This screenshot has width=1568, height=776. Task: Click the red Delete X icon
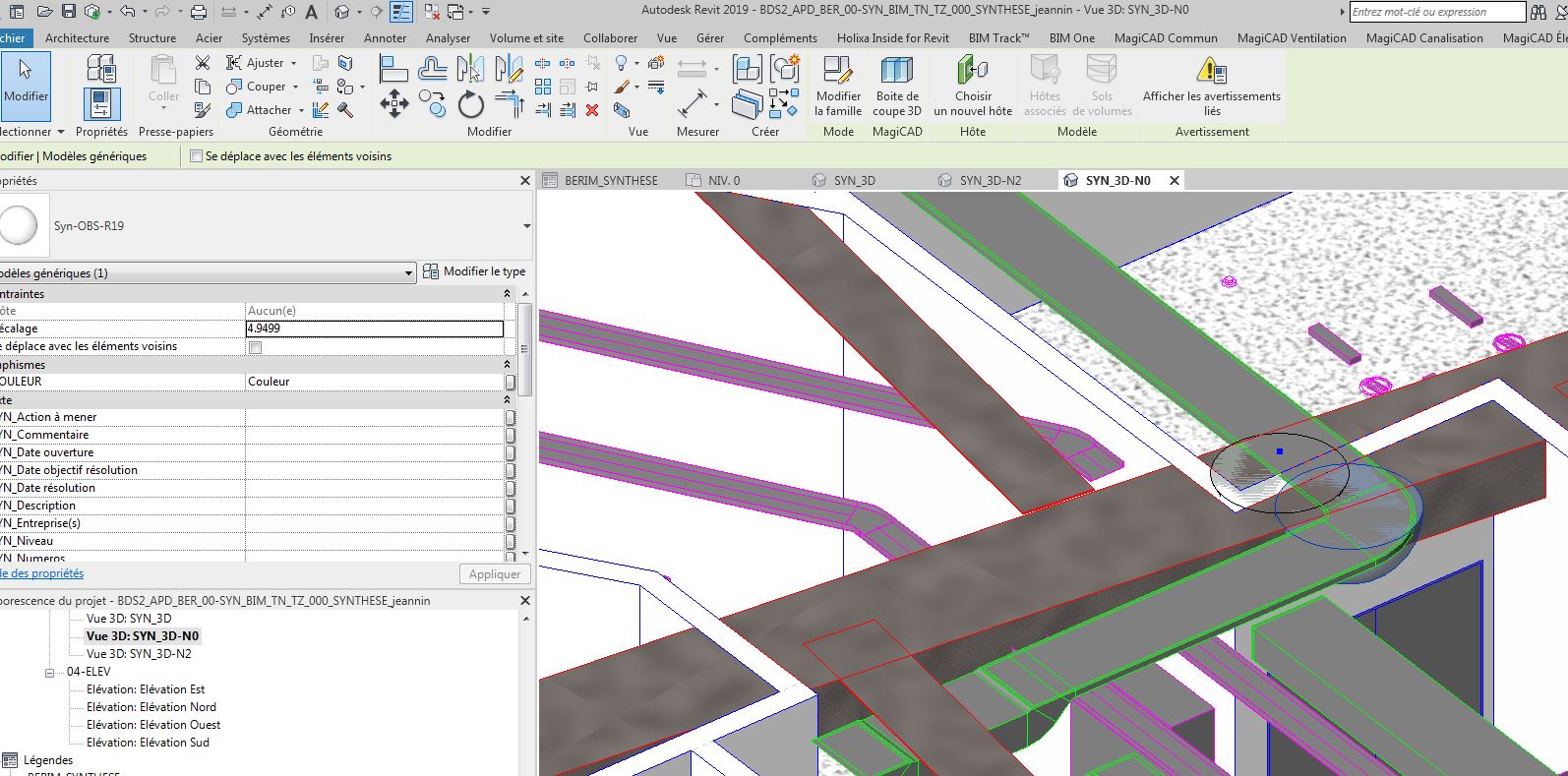pos(592,110)
